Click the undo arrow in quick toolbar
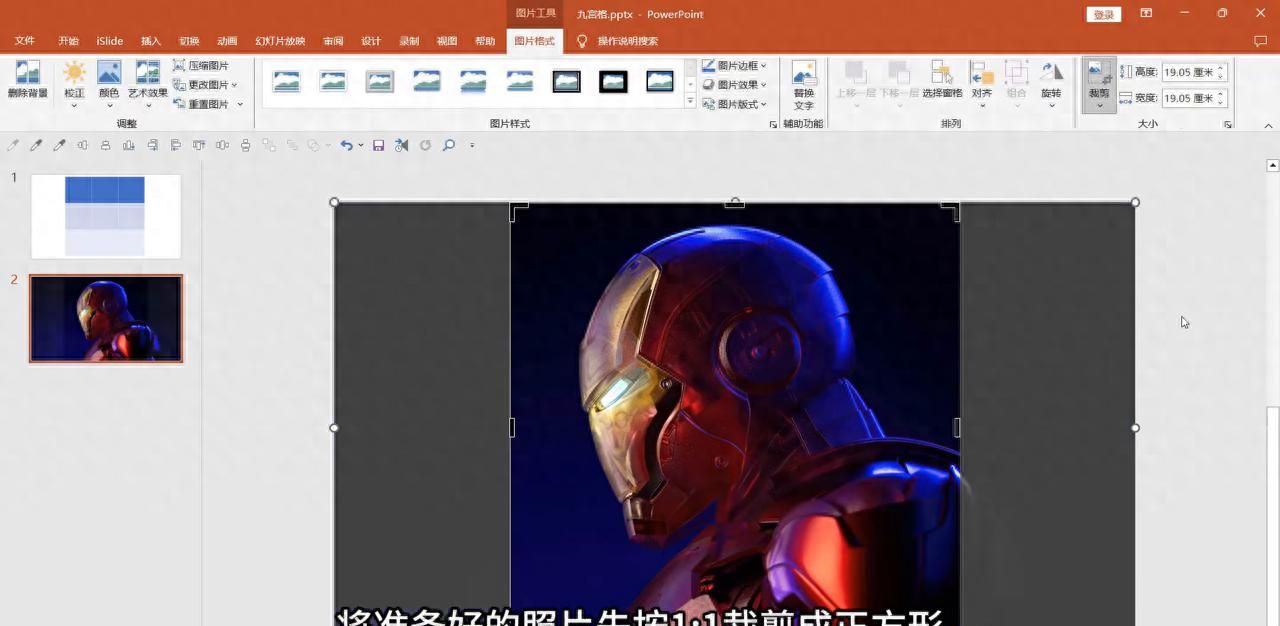The width and height of the screenshot is (1280, 626). (x=346, y=145)
